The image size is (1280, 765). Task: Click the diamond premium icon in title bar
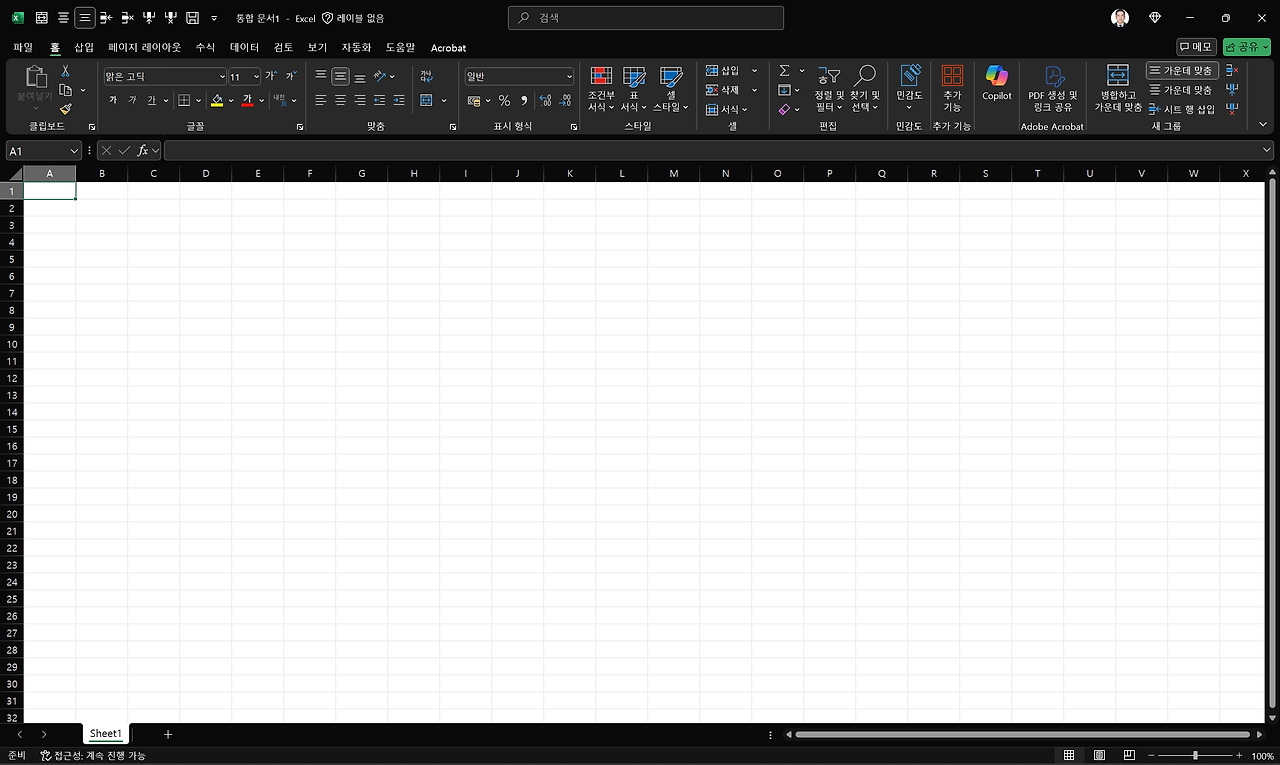[x=1155, y=18]
